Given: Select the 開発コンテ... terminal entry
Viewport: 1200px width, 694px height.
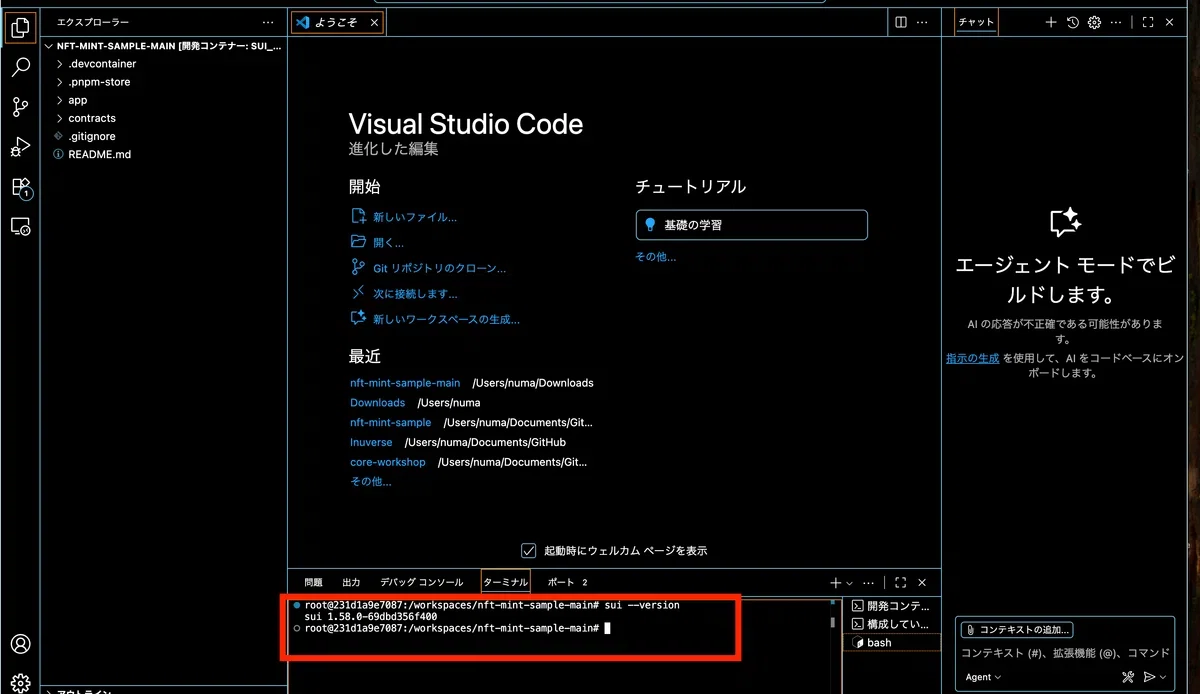Looking at the screenshot, I should click(892, 606).
